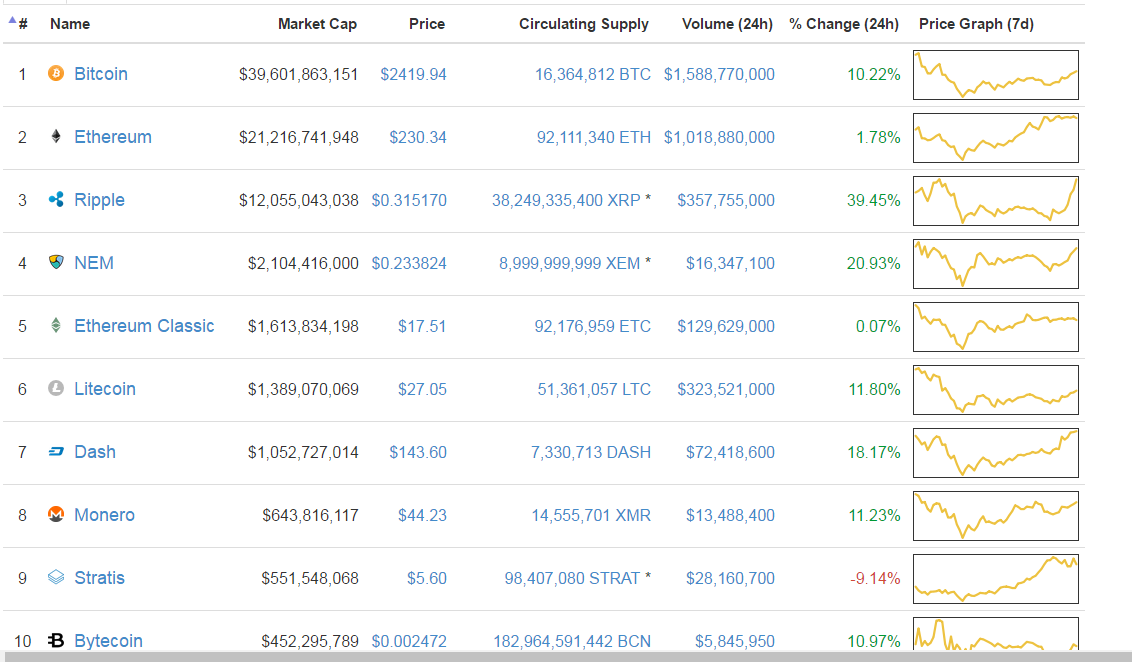
Task: Click Litecoin price $27.05
Action: point(422,389)
